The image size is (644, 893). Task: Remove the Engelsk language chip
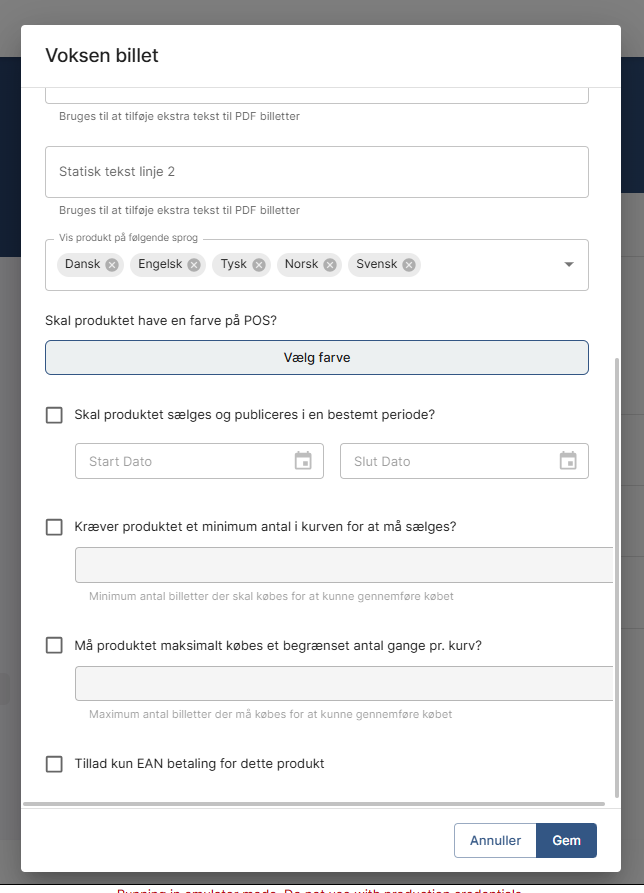tap(194, 265)
